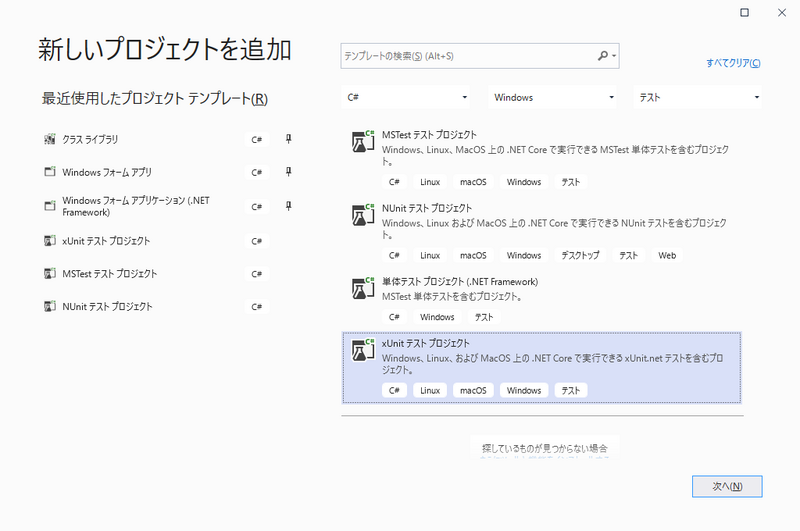Click the 次へ(N) button

click(727, 486)
